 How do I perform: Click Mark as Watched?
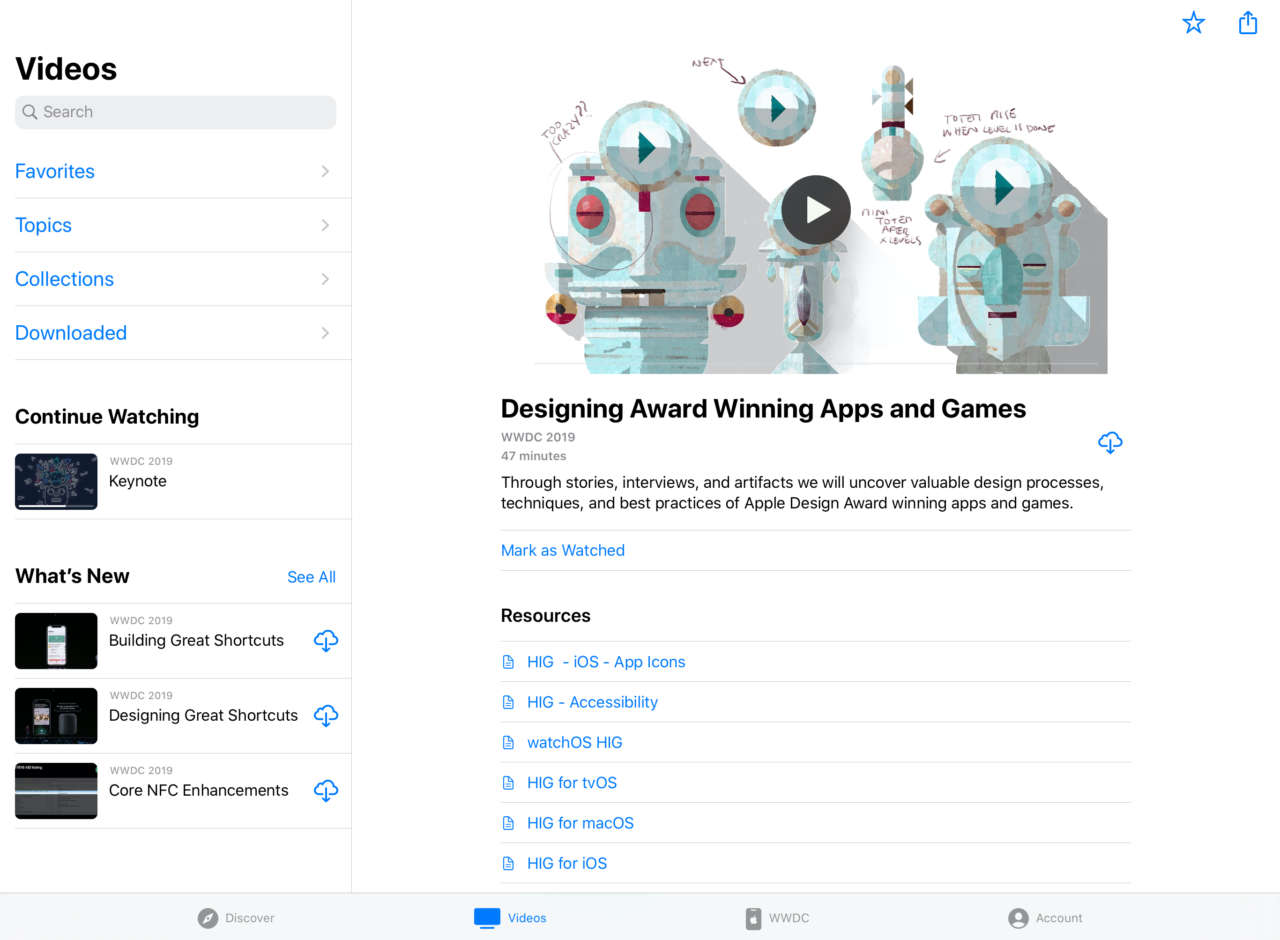click(563, 550)
